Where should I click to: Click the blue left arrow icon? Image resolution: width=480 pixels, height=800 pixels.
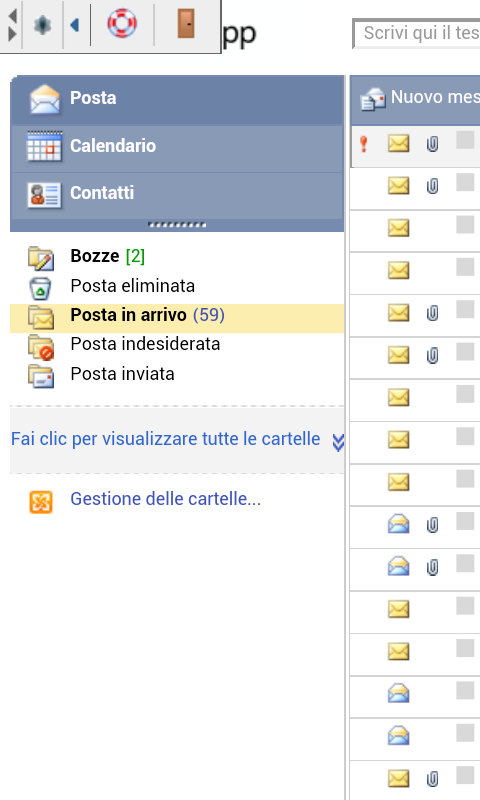click(x=75, y=24)
